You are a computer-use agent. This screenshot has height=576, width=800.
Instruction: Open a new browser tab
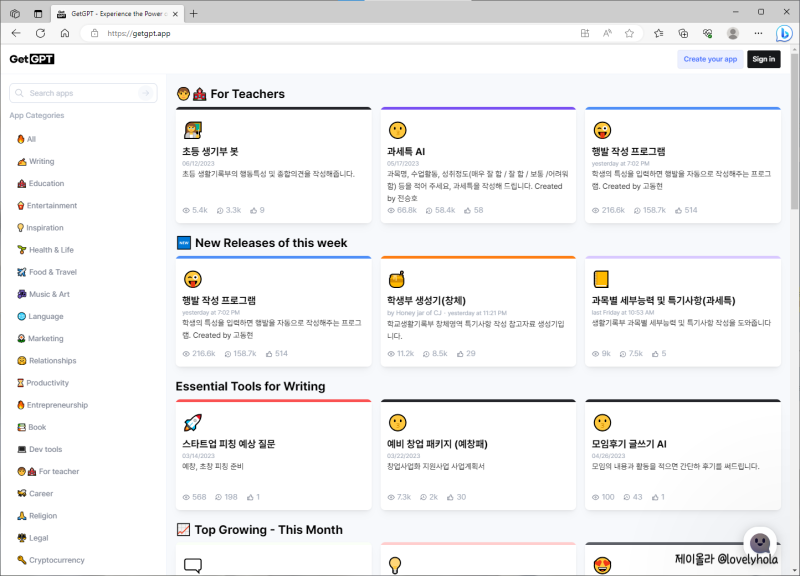coord(193,14)
